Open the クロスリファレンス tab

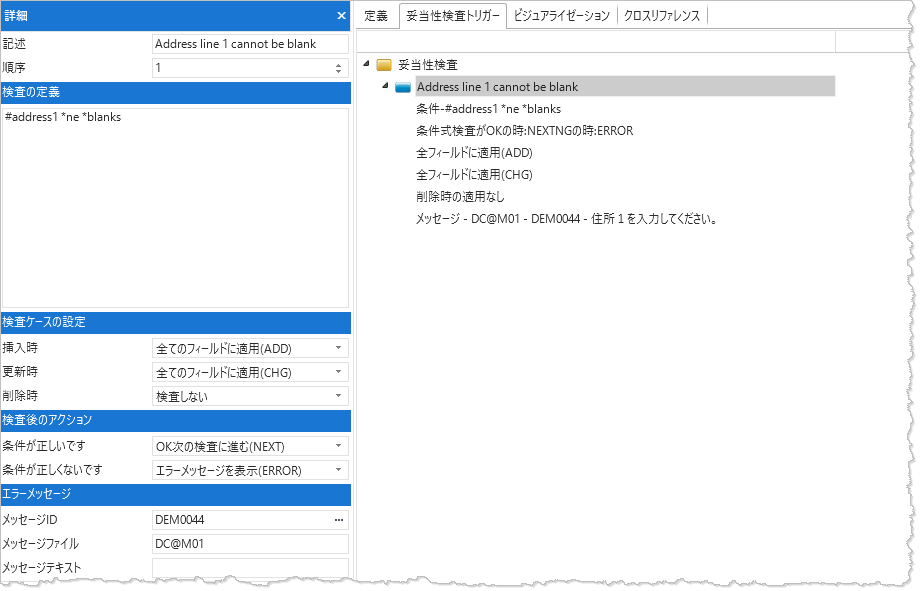[x=662, y=16]
